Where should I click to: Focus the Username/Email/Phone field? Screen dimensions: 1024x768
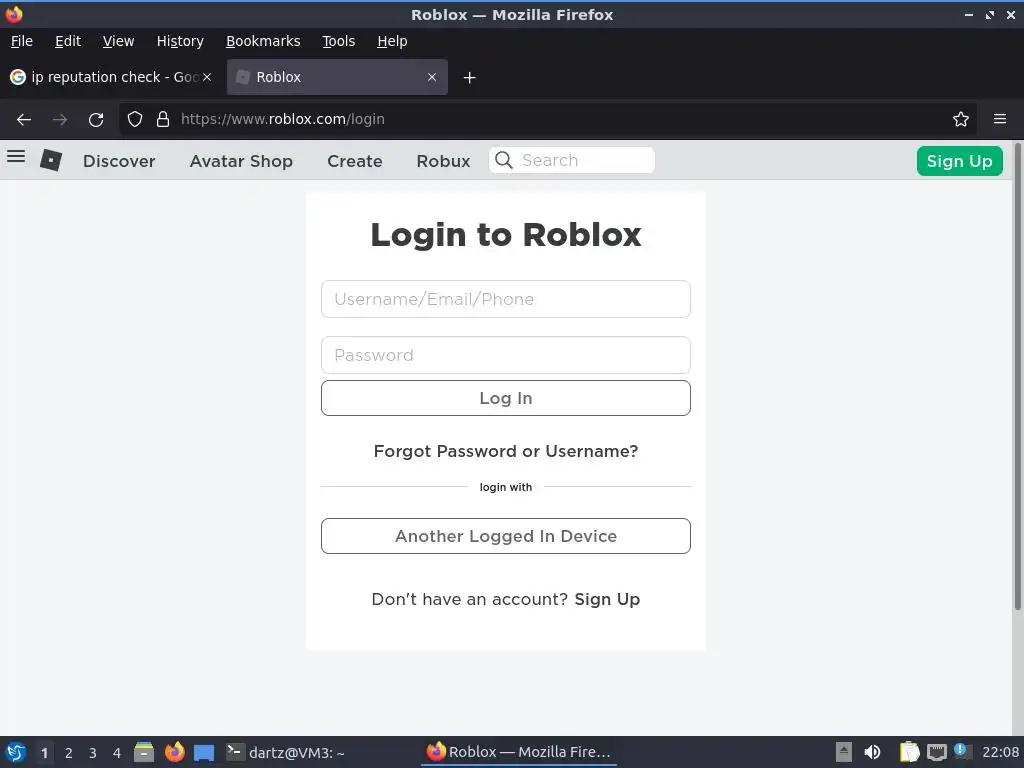pyautogui.click(x=505, y=299)
